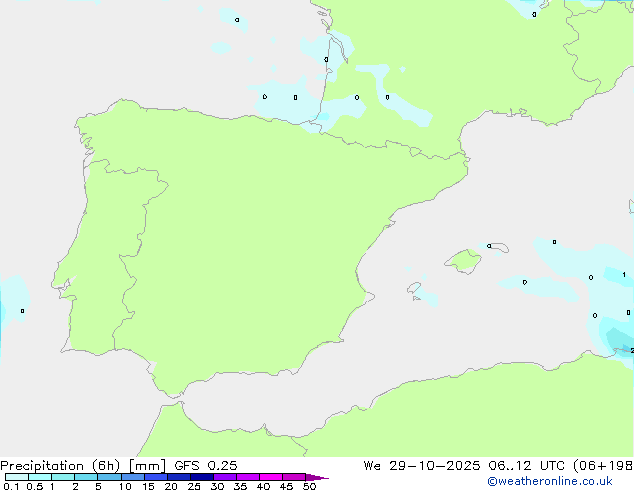
Task: Click the 15–20 mm legend swatch
Action: [156, 477]
